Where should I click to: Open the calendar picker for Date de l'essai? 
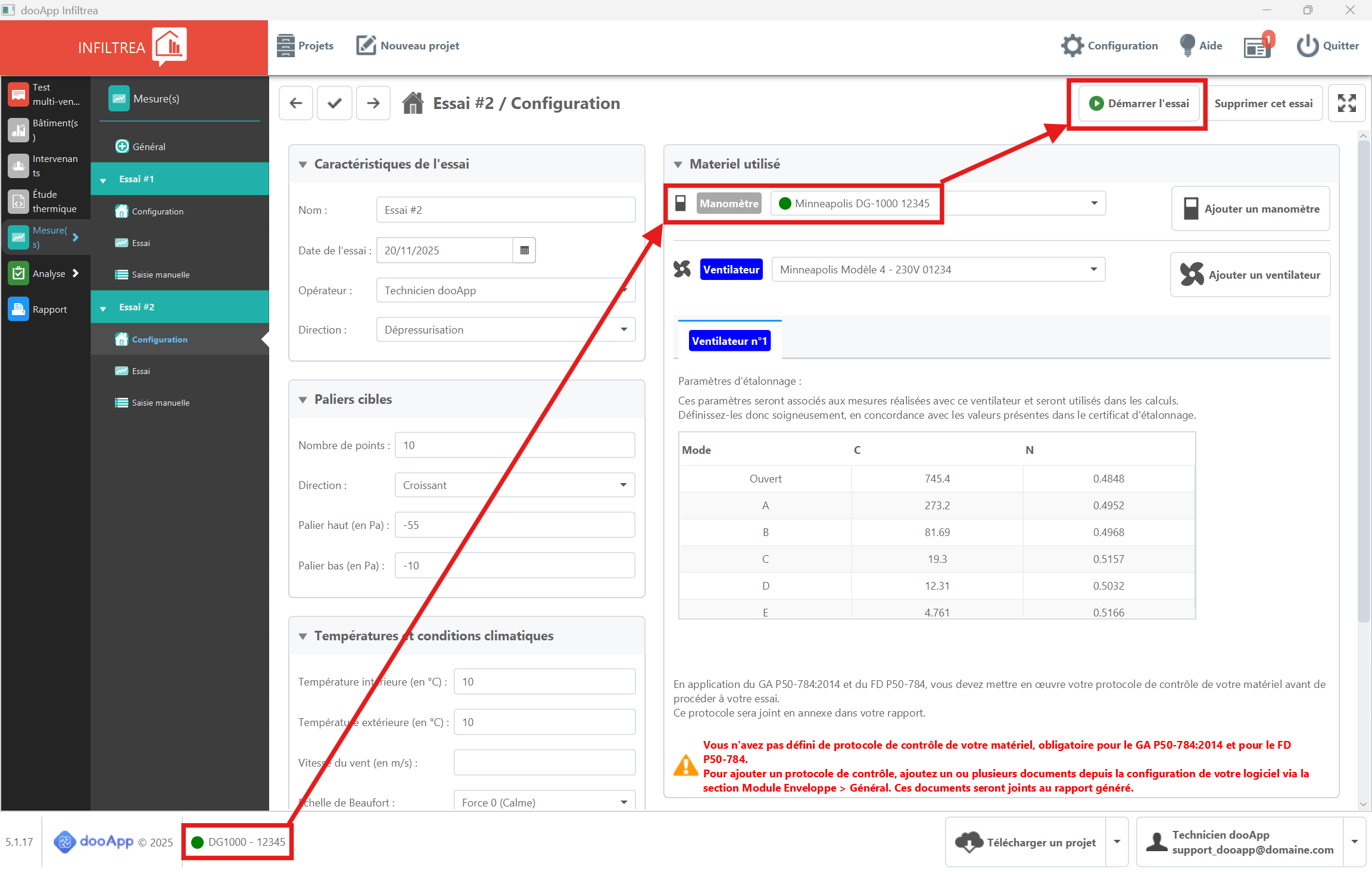(x=524, y=250)
